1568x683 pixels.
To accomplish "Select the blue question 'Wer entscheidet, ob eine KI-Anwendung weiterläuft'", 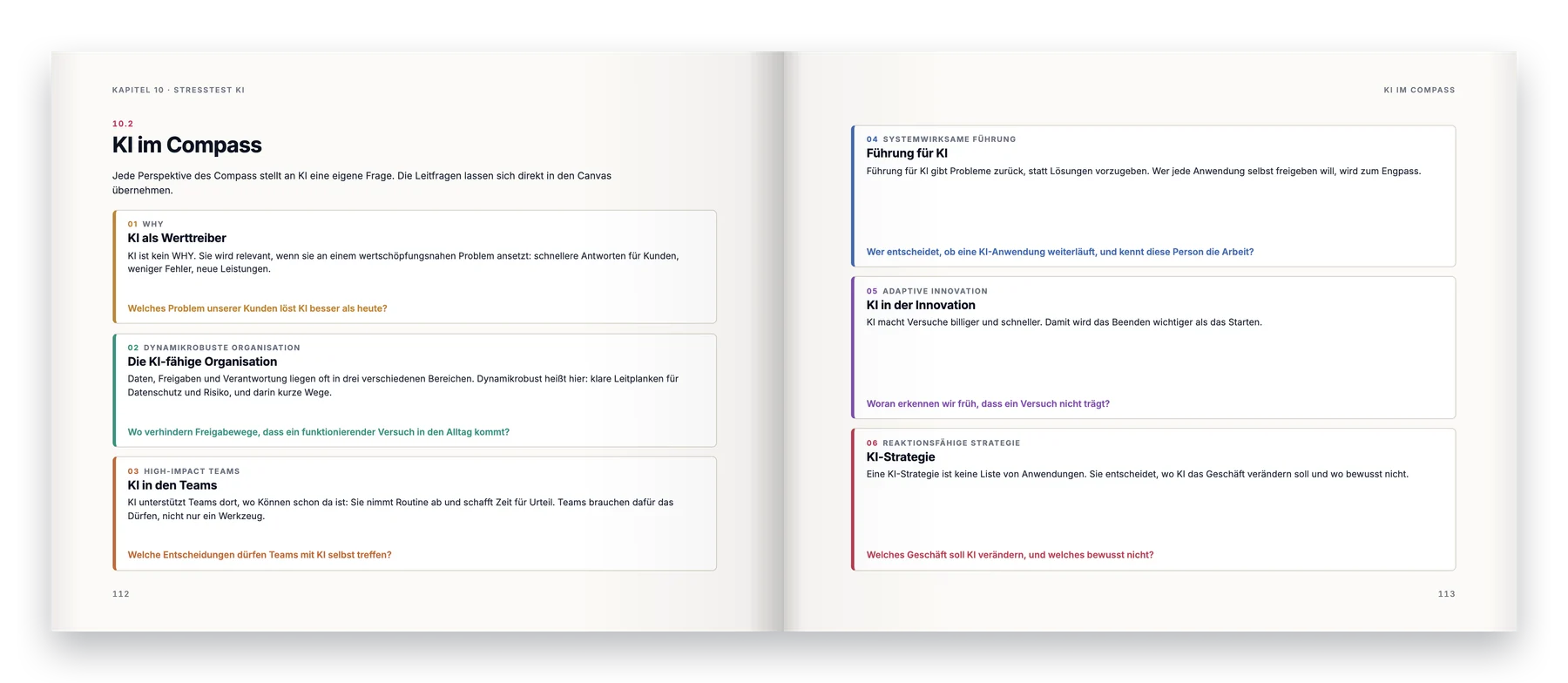I will (x=1060, y=252).
